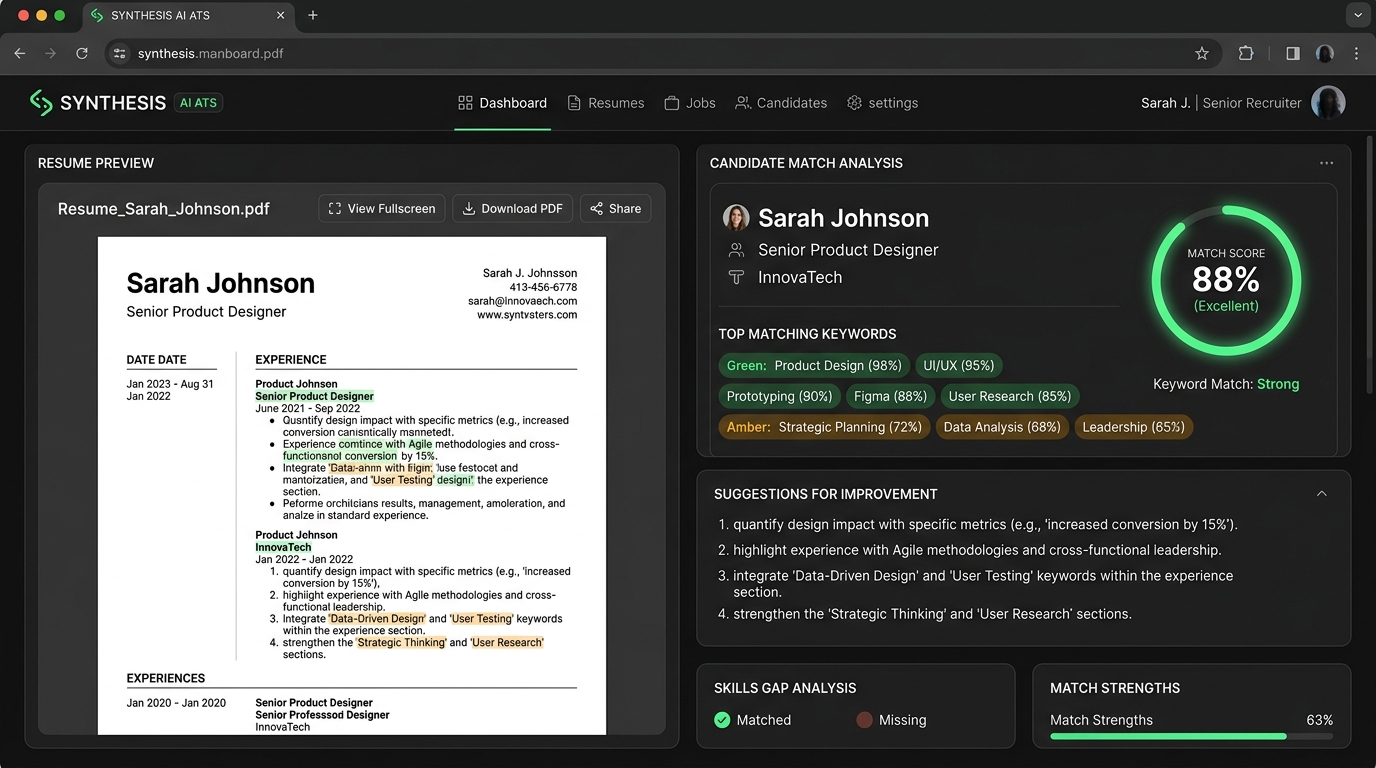
Task: Select Strategic Planning (72%) amber tag
Action: click(x=824, y=427)
